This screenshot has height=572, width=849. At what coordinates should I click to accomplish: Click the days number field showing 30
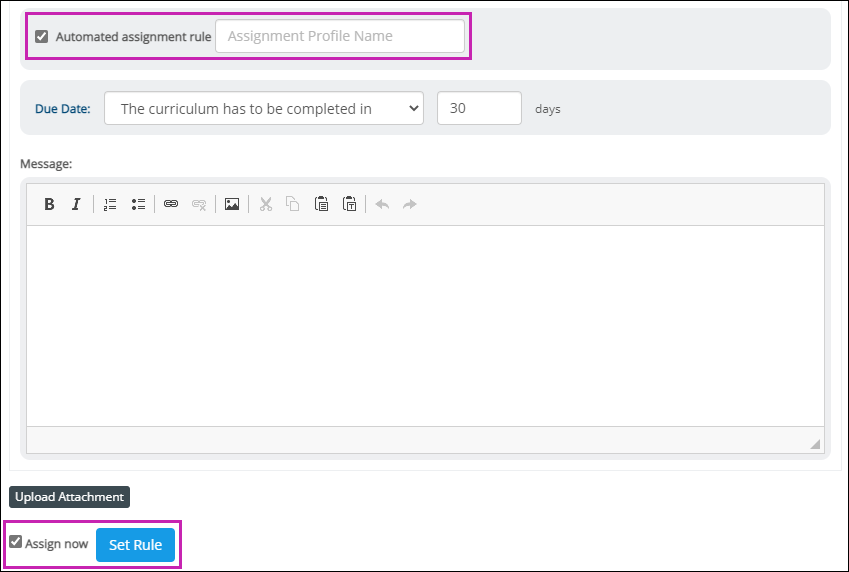point(479,108)
